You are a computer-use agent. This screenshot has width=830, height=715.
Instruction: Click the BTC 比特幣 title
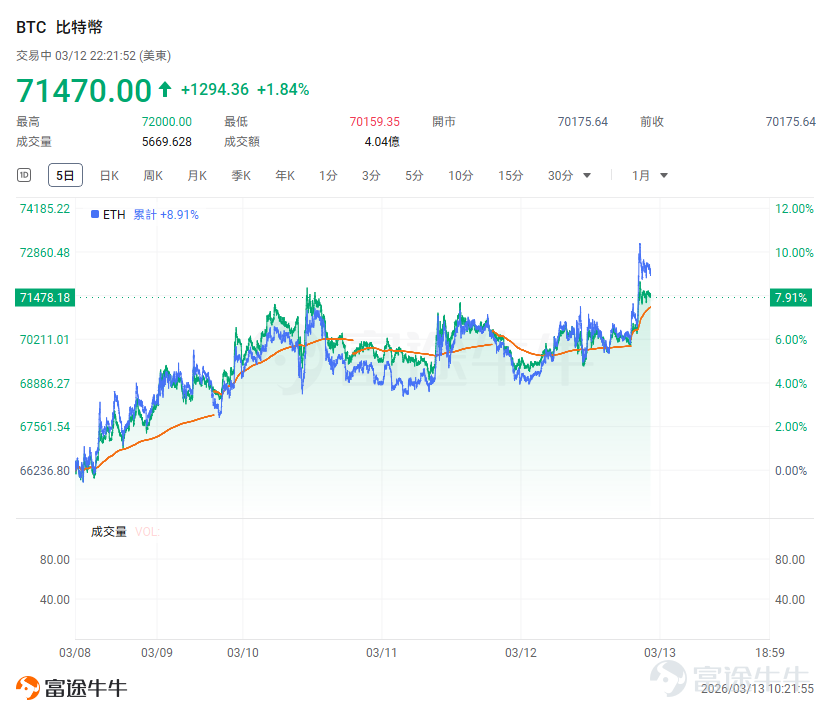[x=59, y=27]
